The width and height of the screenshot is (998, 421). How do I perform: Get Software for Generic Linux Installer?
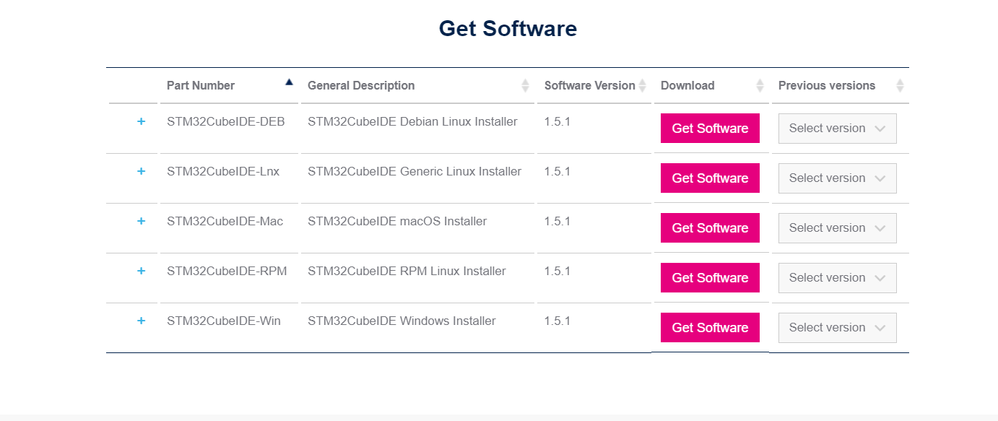[x=710, y=178]
